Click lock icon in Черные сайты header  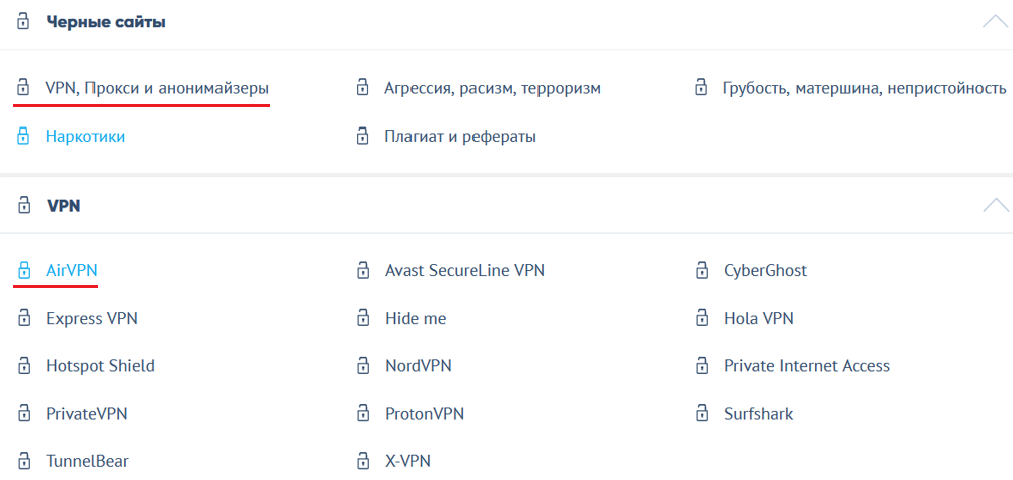23,22
